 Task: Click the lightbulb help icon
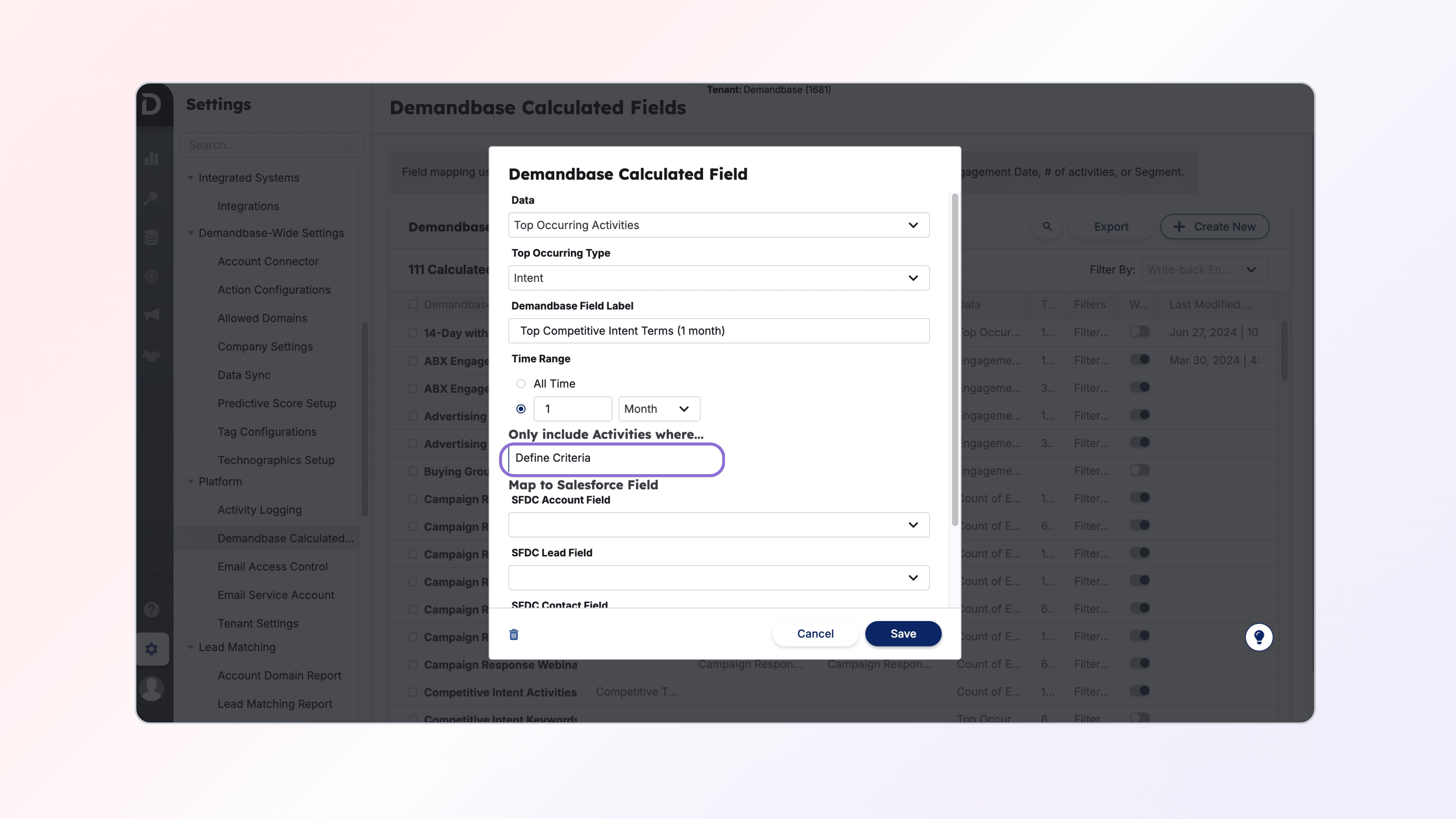tap(1259, 637)
